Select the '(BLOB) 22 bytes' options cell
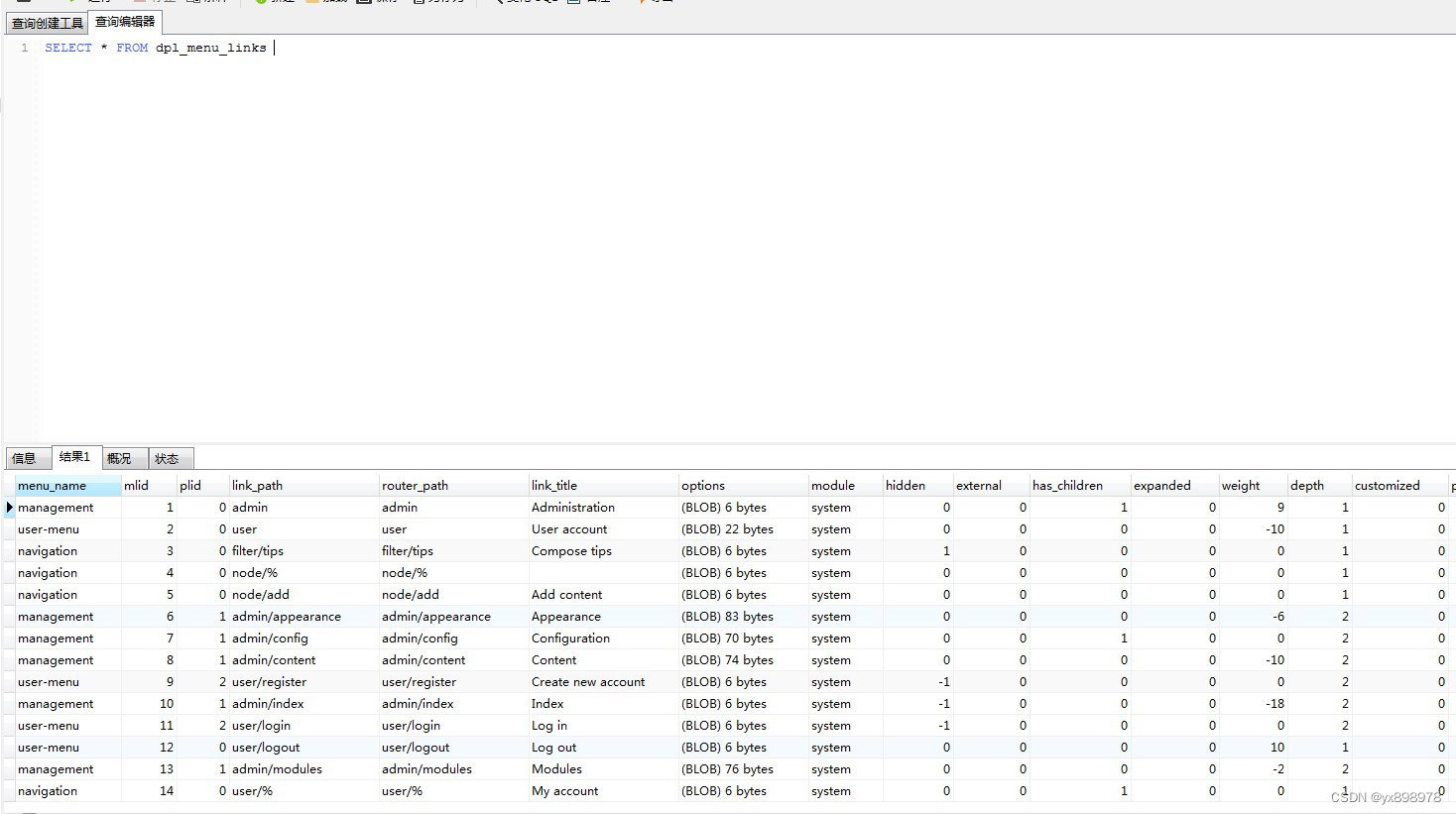 pyautogui.click(x=744, y=528)
